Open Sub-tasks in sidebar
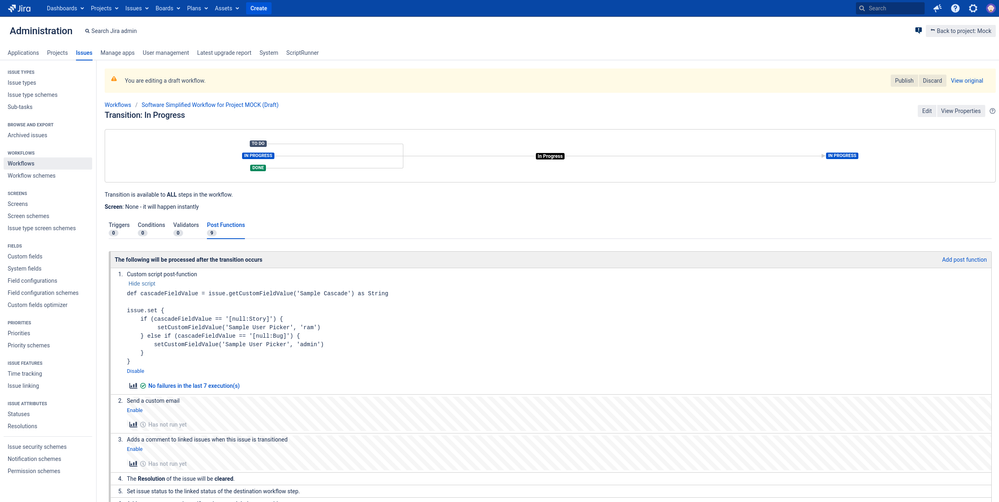The image size is (999, 502). coord(20,107)
